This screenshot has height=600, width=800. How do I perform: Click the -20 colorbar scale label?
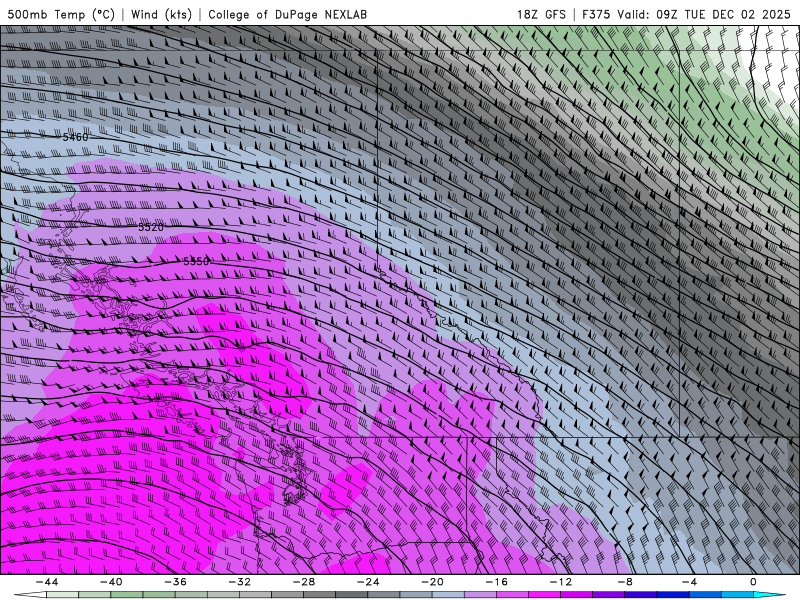tap(433, 582)
